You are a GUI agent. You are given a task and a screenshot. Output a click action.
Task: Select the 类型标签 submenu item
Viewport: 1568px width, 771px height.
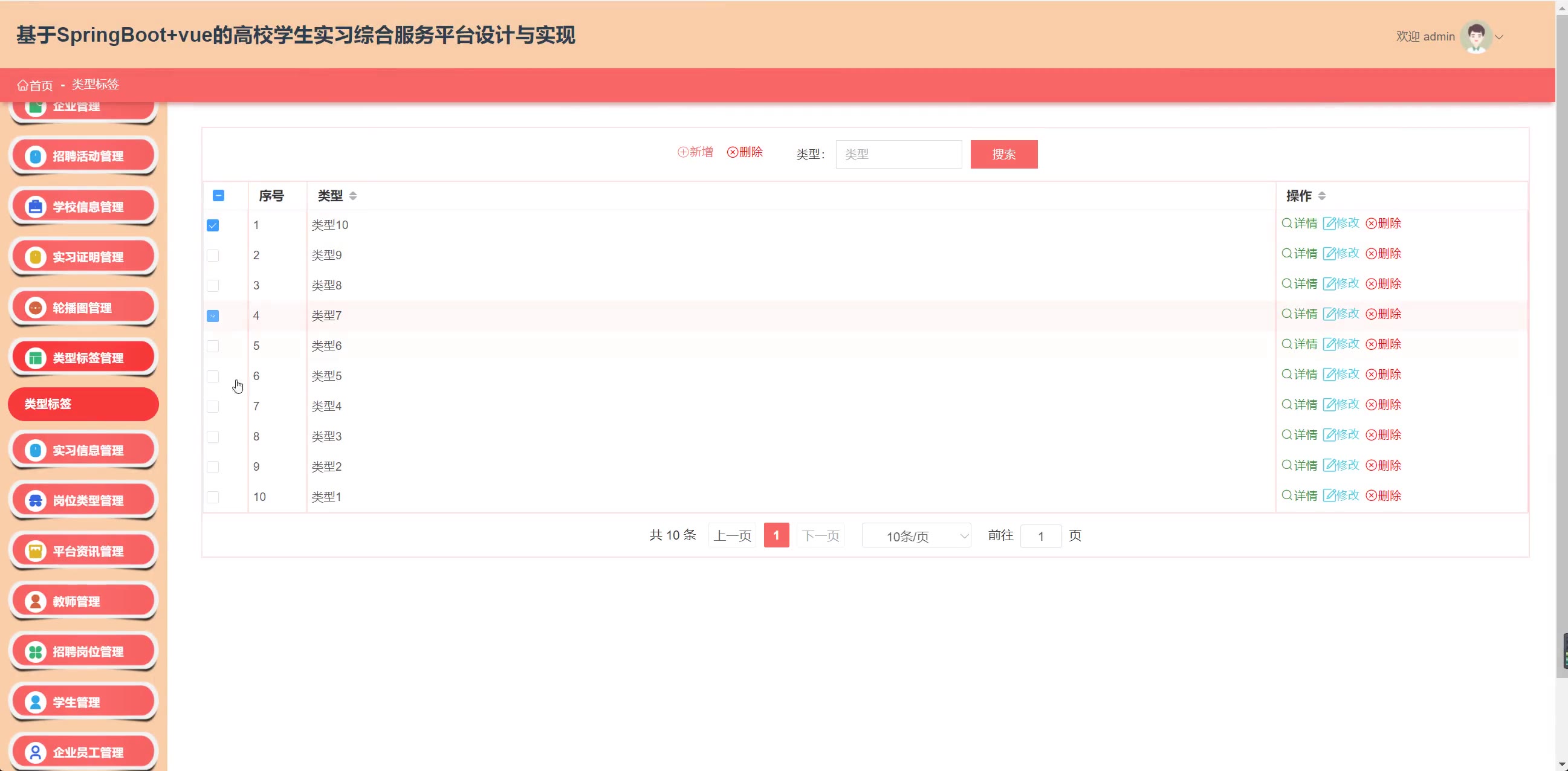pos(83,404)
